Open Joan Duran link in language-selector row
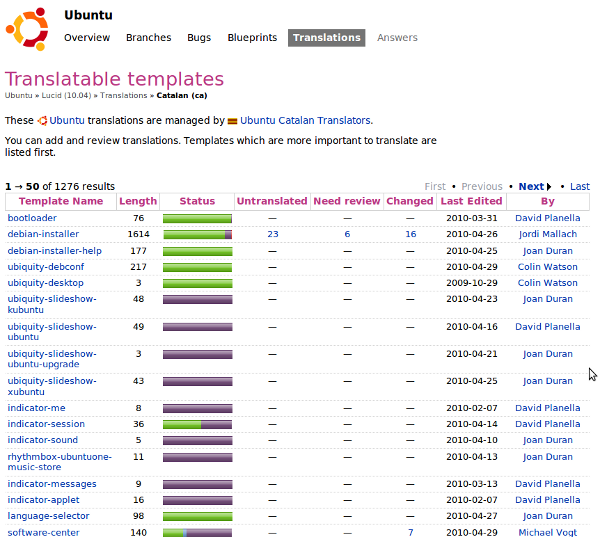 tap(548, 516)
